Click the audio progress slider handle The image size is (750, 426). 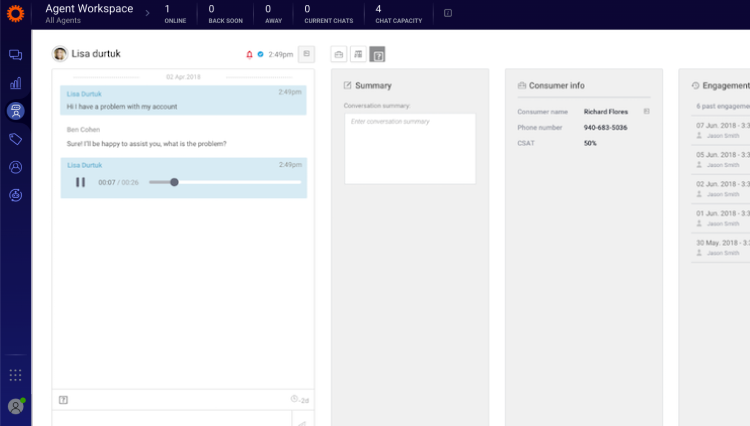click(x=174, y=182)
